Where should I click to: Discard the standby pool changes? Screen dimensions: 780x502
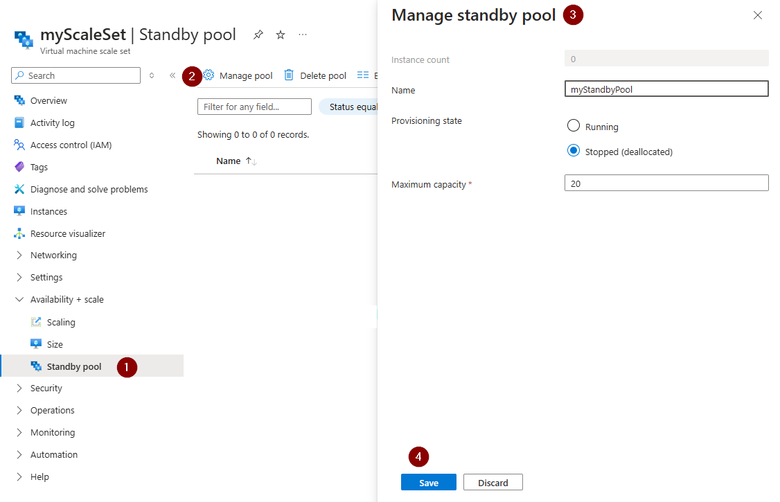tap(493, 482)
